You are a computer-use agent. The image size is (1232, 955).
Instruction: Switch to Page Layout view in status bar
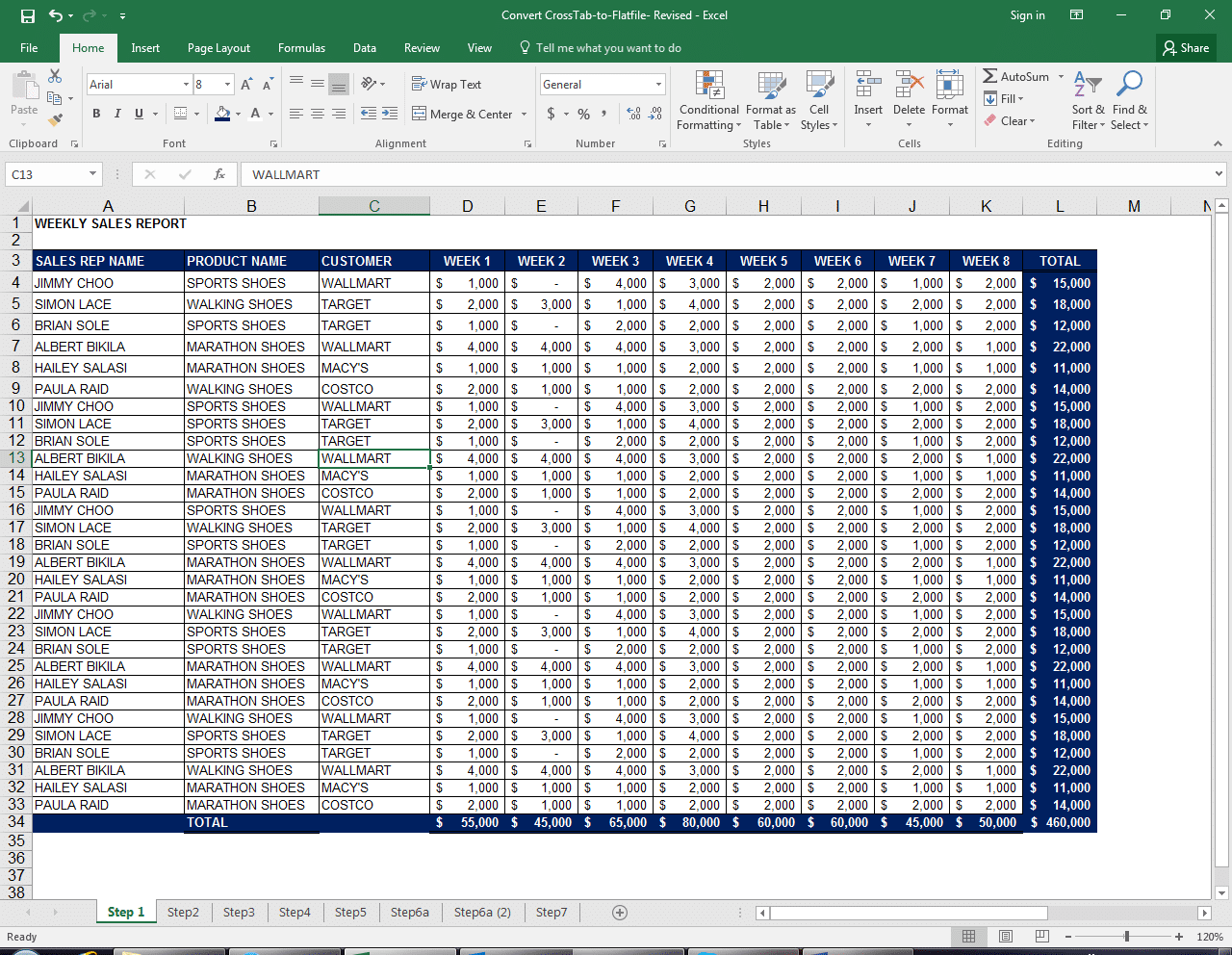(1005, 937)
